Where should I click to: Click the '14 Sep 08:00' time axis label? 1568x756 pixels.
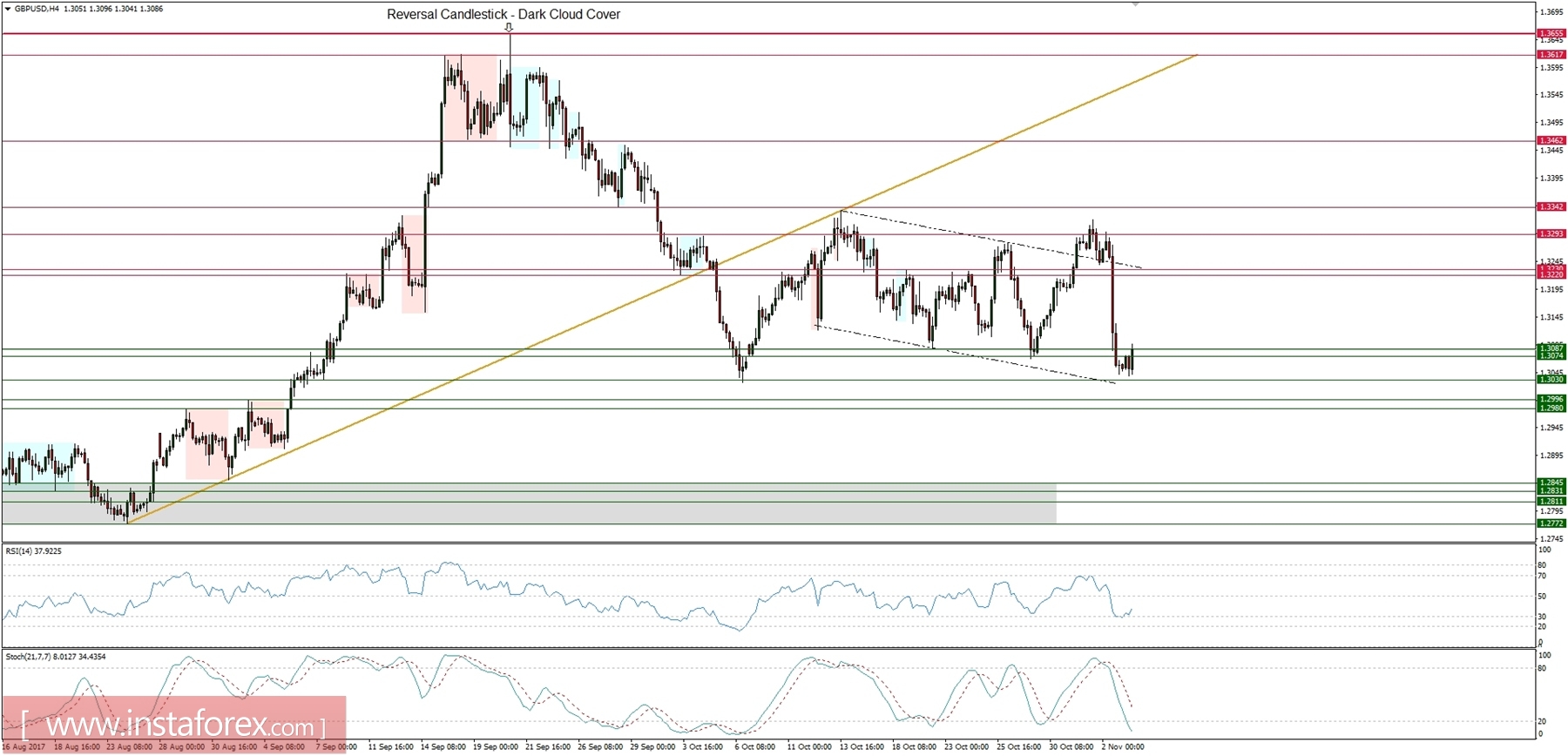pyautogui.click(x=443, y=746)
